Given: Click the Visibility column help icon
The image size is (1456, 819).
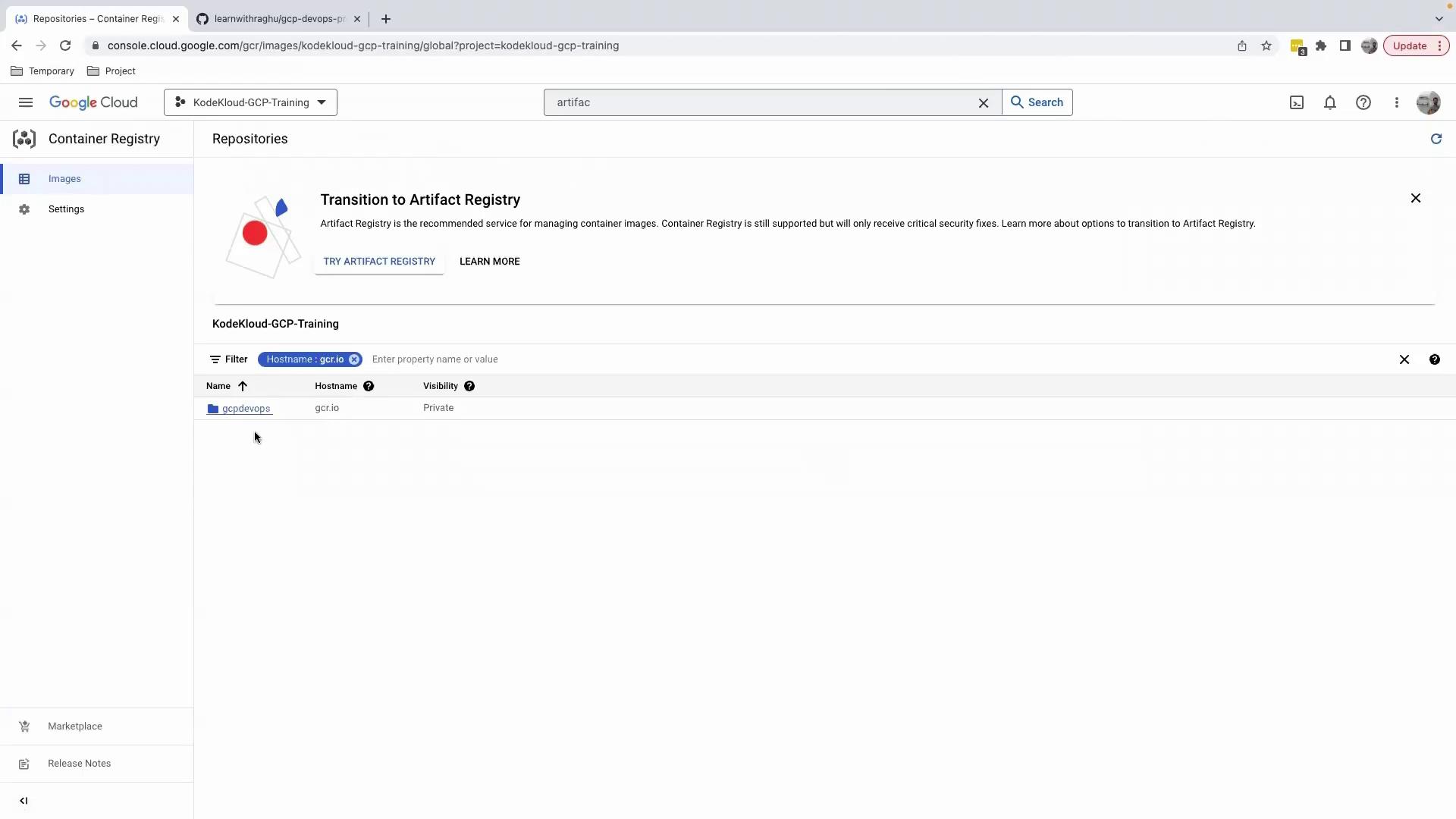Looking at the screenshot, I should click(469, 386).
